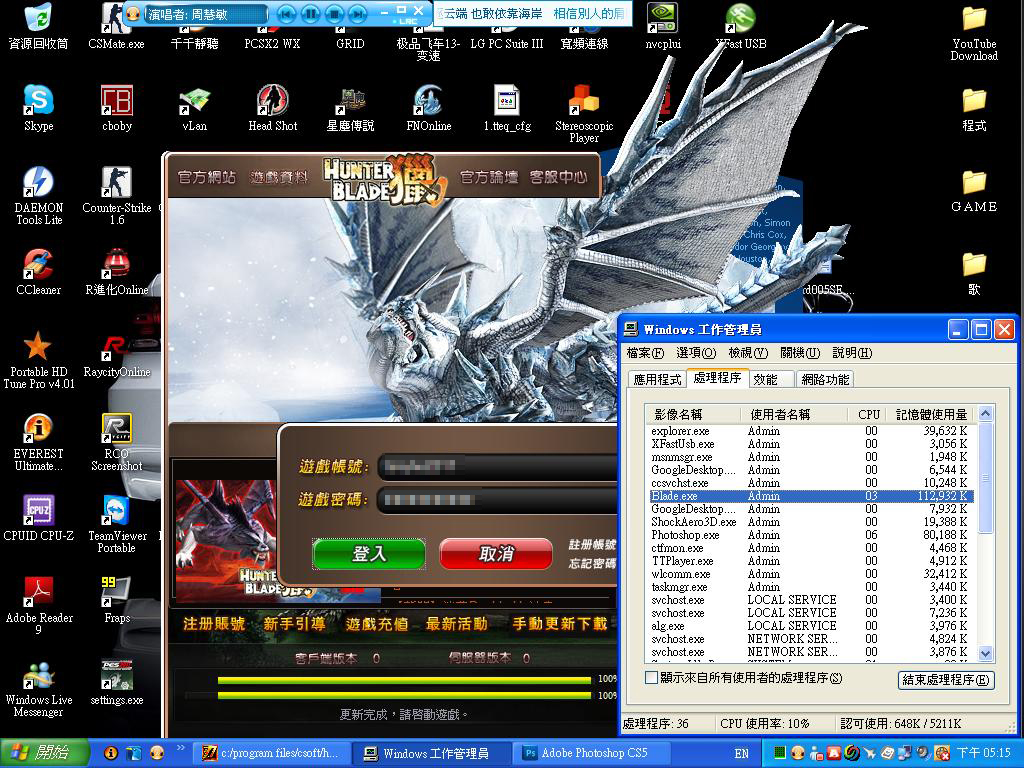Expand hidden quick launch icons chevron

(181, 748)
